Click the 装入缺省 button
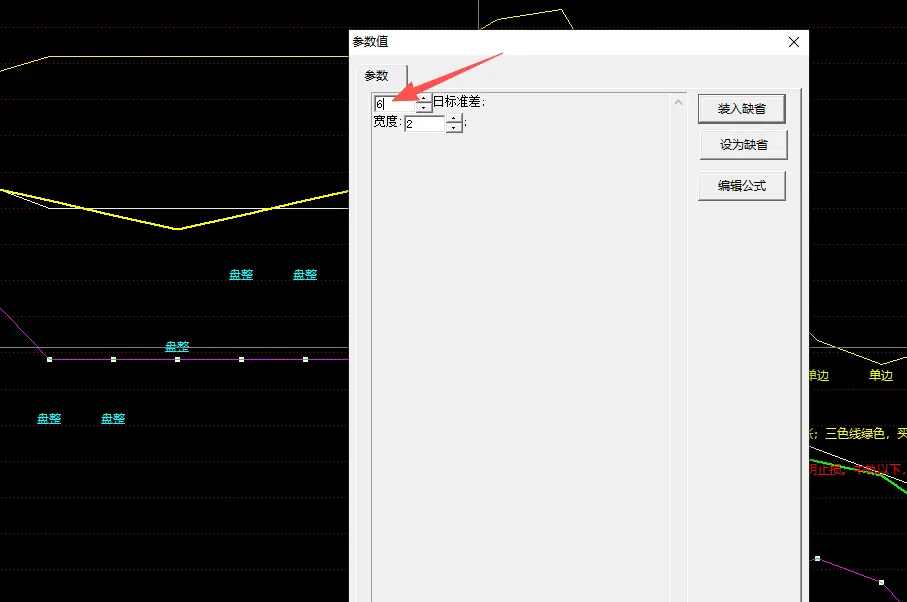907x602 pixels. click(741, 108)
